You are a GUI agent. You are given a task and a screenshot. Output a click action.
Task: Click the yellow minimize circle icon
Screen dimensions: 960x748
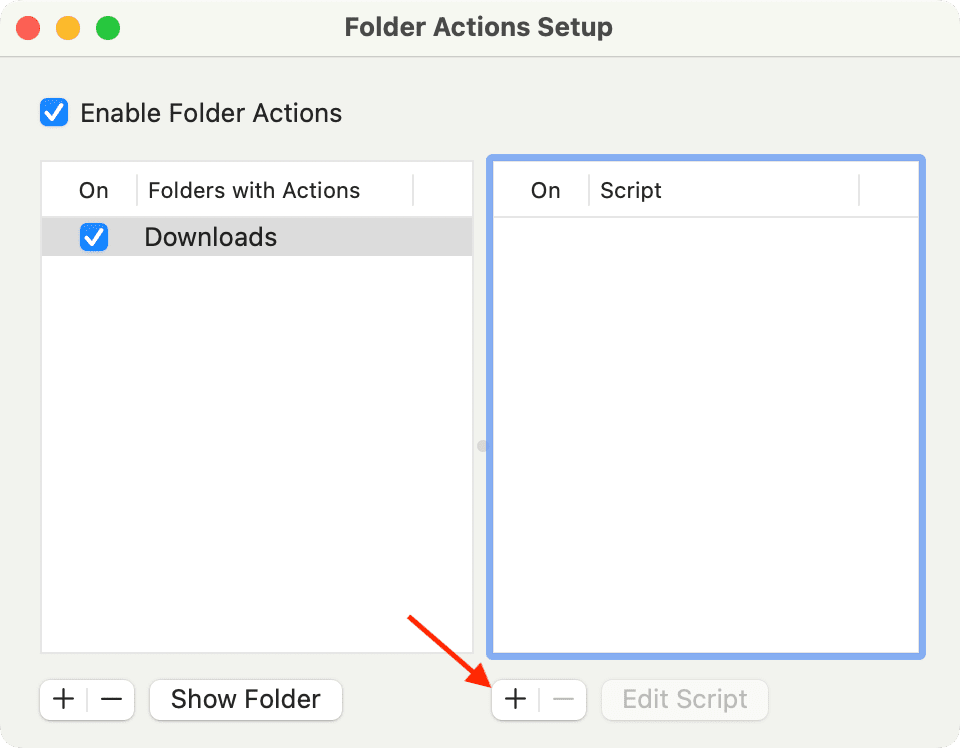(68, 28)
